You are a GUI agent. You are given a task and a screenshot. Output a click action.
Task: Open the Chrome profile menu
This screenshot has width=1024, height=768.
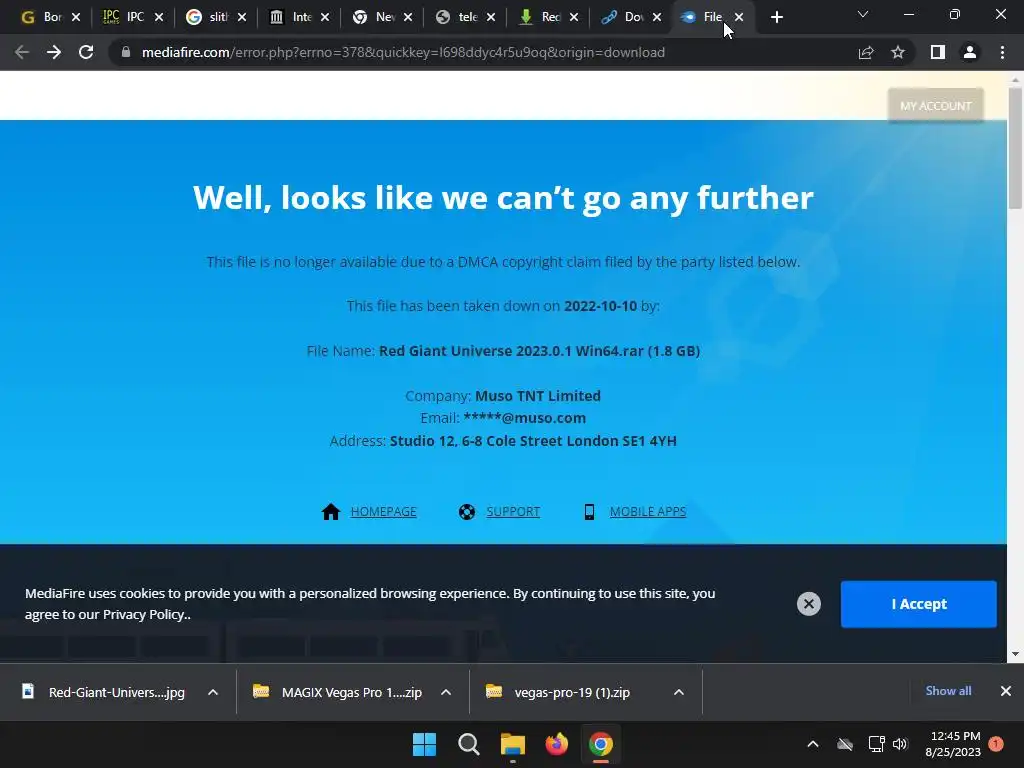[x=970, y=52]
